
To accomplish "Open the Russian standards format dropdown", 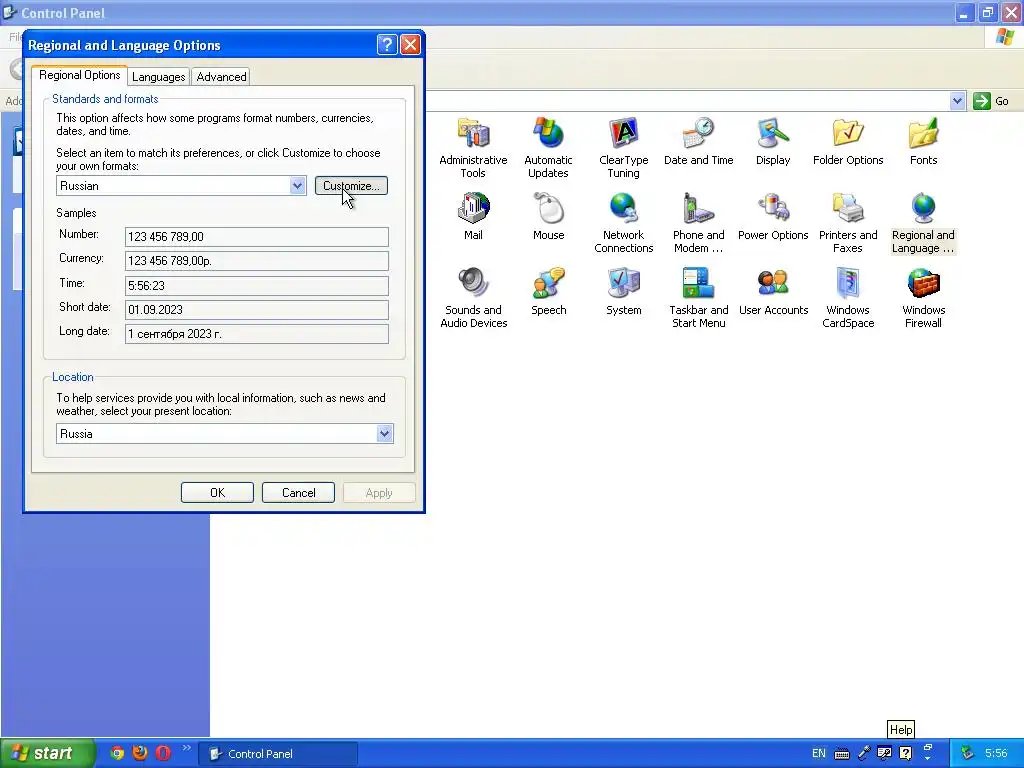I will coord(297,185).
